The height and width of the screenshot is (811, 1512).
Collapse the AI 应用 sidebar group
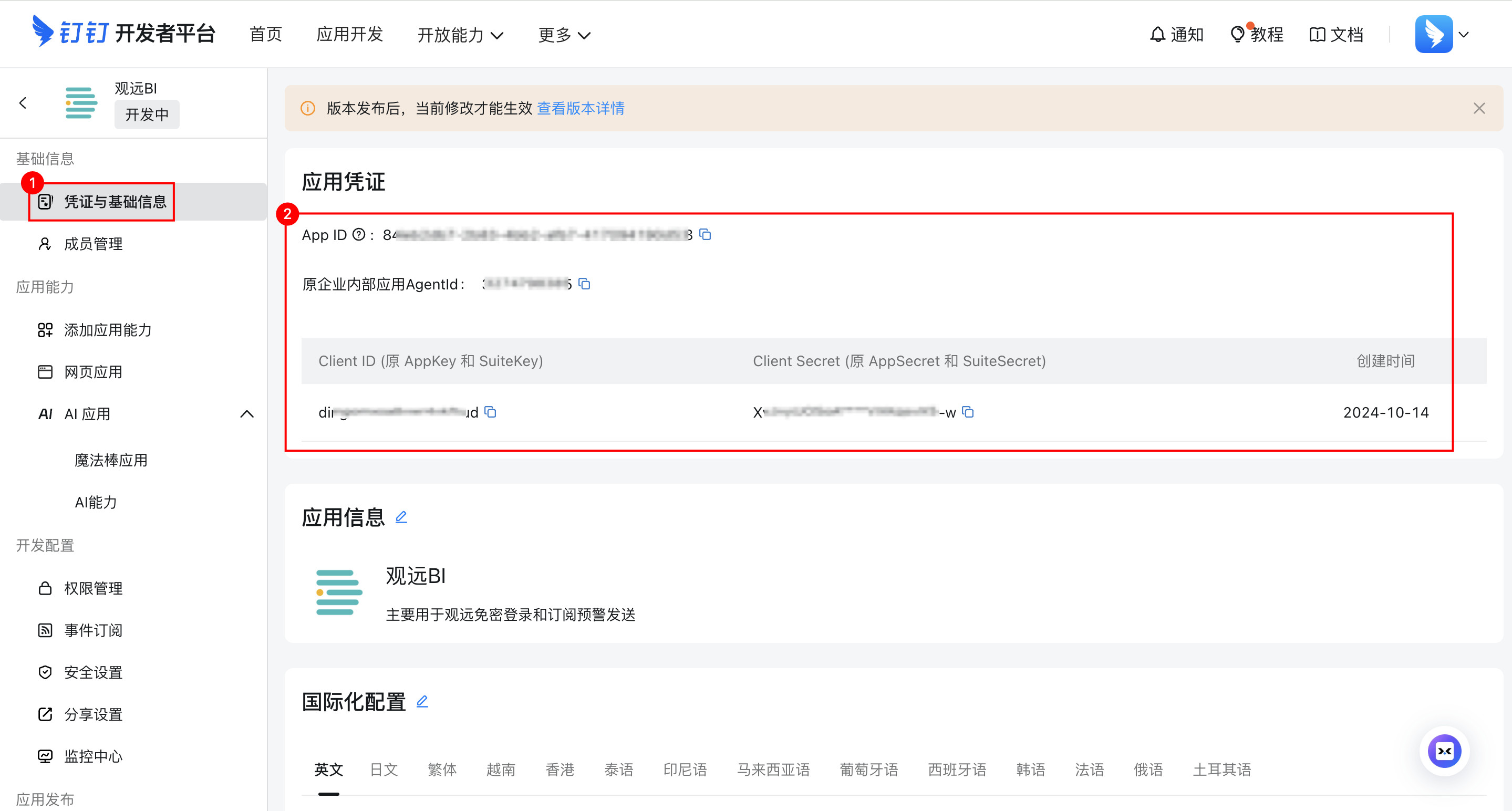(x=246, y=414)
